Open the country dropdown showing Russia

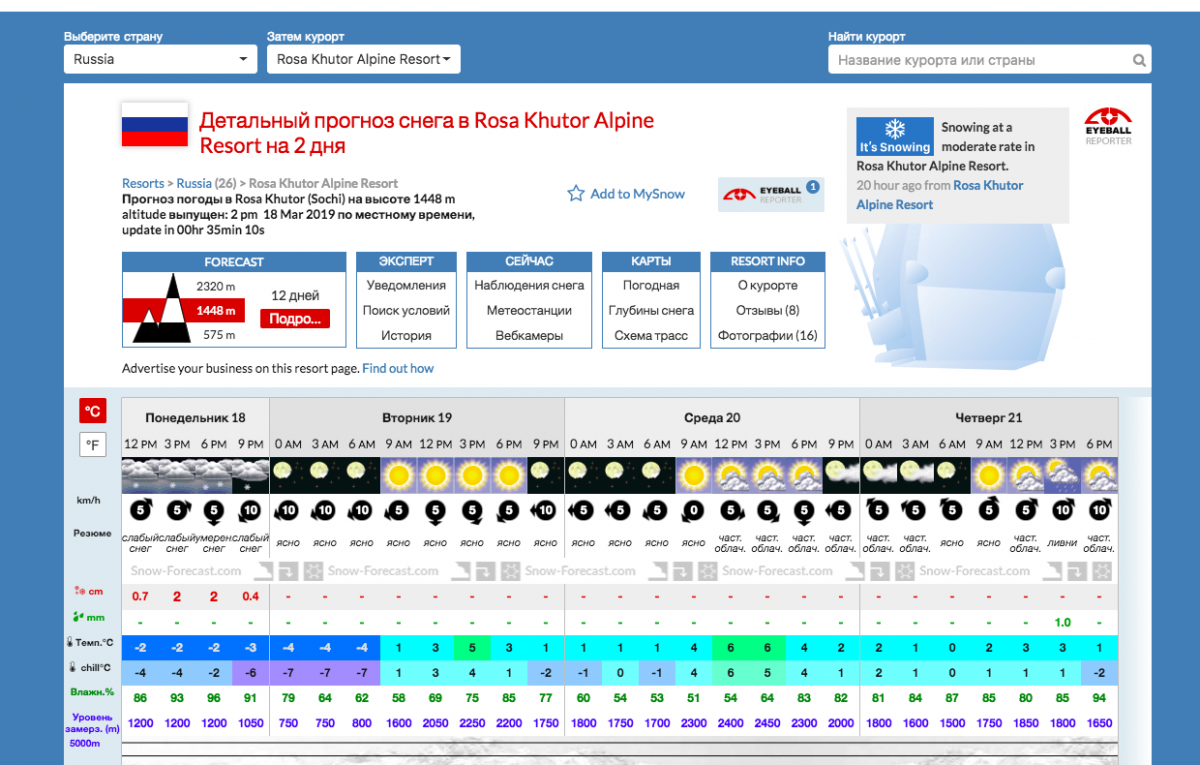click(x=161, y=59)
